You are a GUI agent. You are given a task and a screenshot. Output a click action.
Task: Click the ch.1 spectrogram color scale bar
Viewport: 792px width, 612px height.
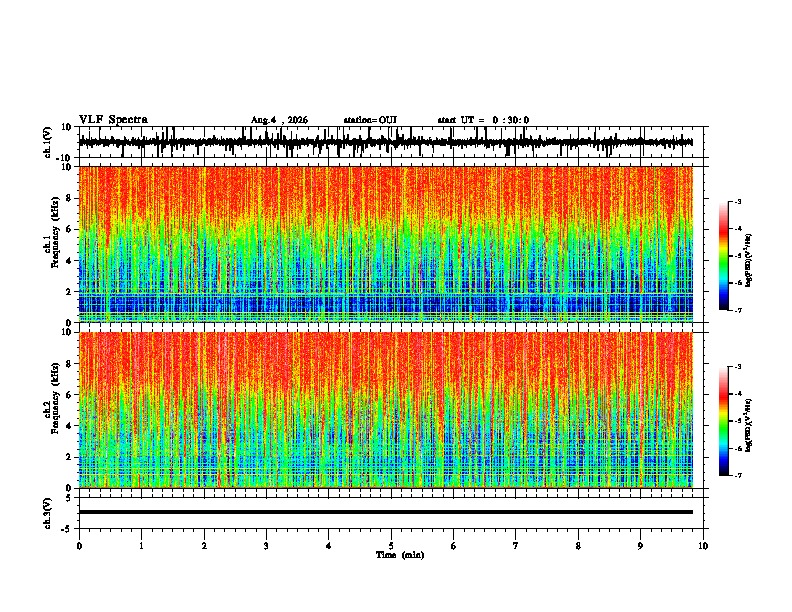click(x=723, y=256)
